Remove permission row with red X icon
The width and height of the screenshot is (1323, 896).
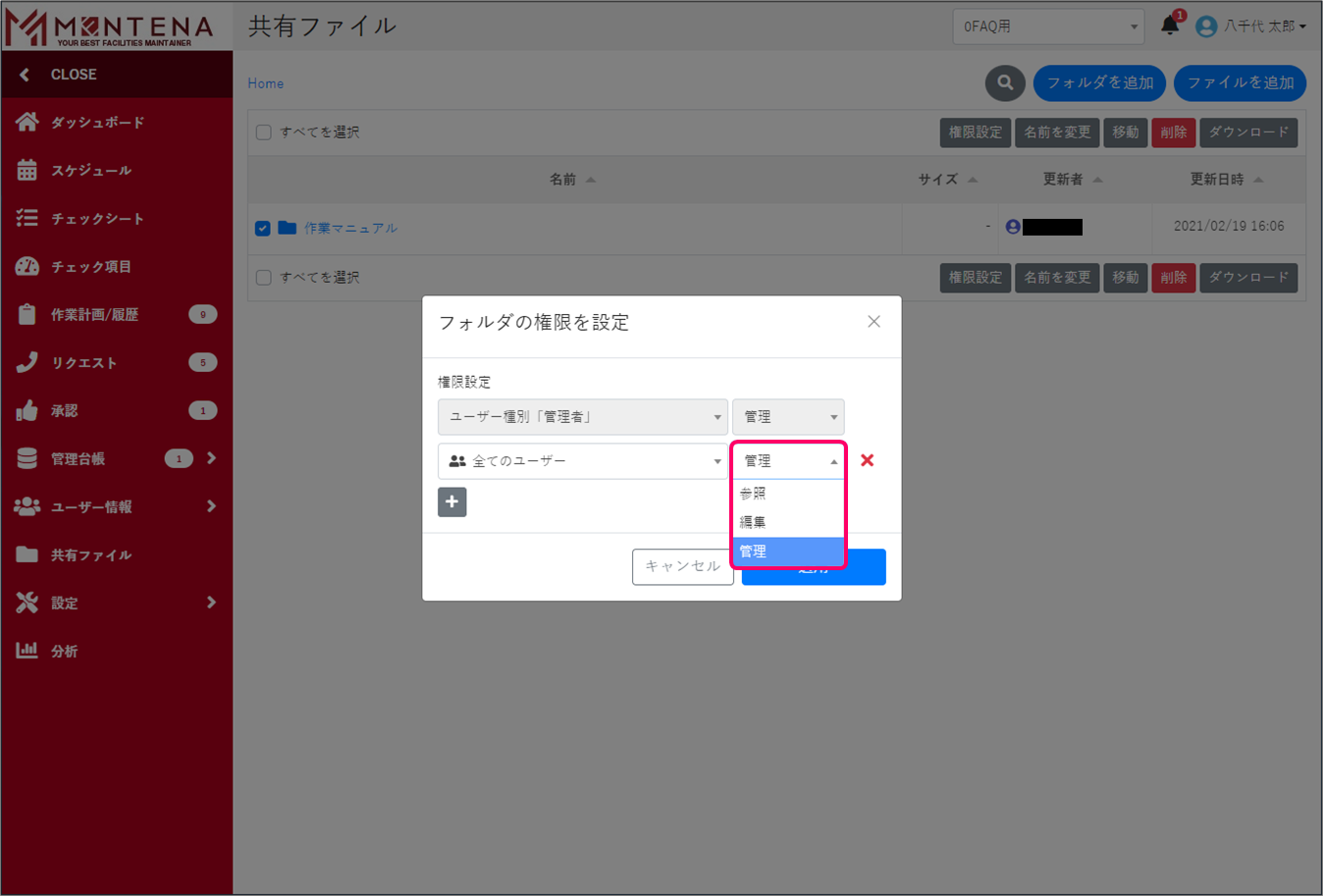click(x=867, y=460)
